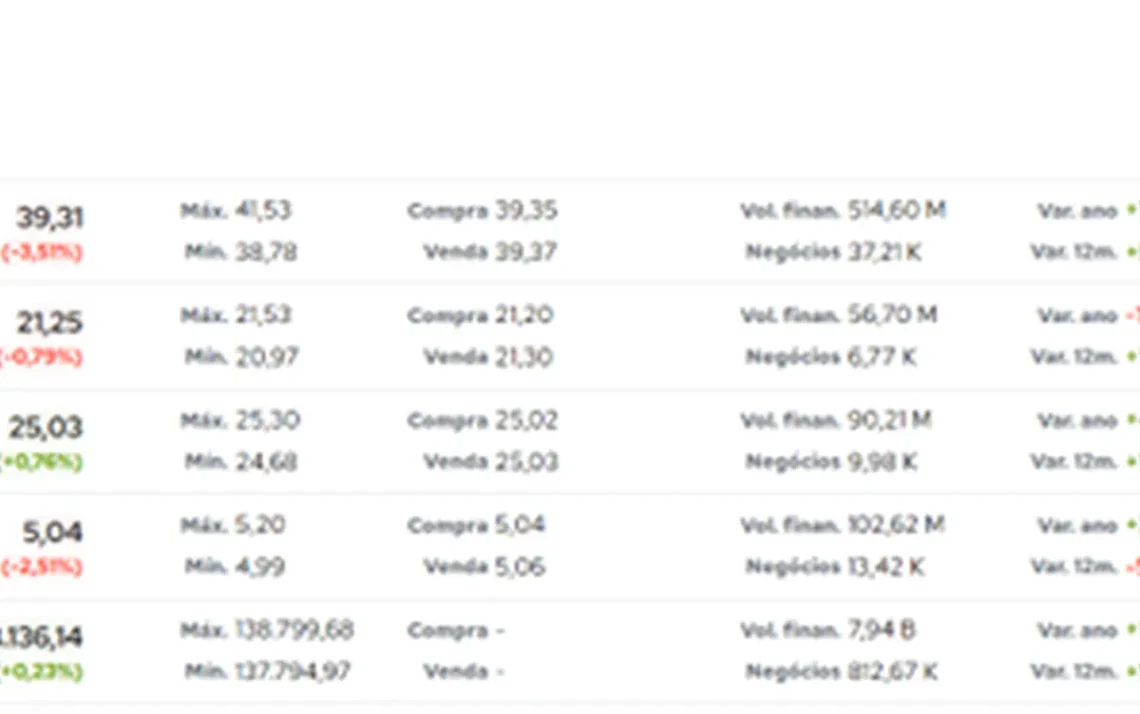Open the Vol. finan. 514,60 M figure

[843, 210]
